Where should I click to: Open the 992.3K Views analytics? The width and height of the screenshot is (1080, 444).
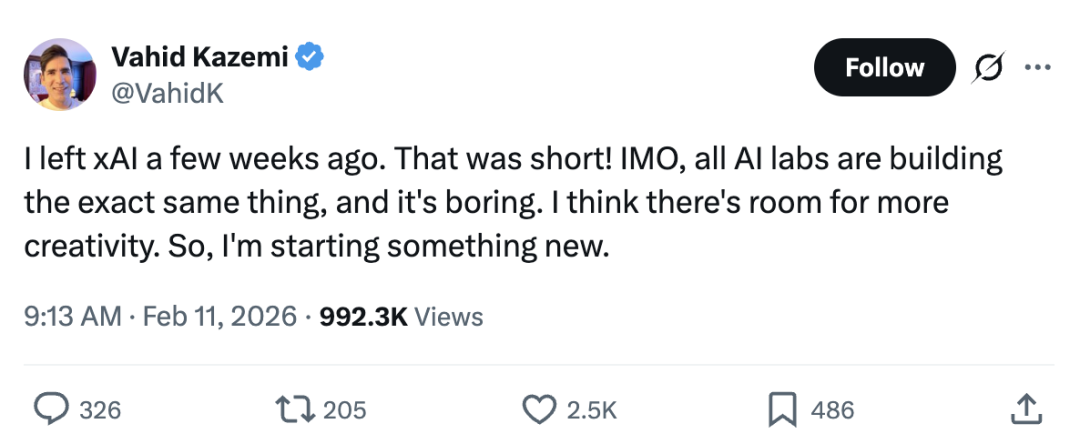tap(401, 317)
